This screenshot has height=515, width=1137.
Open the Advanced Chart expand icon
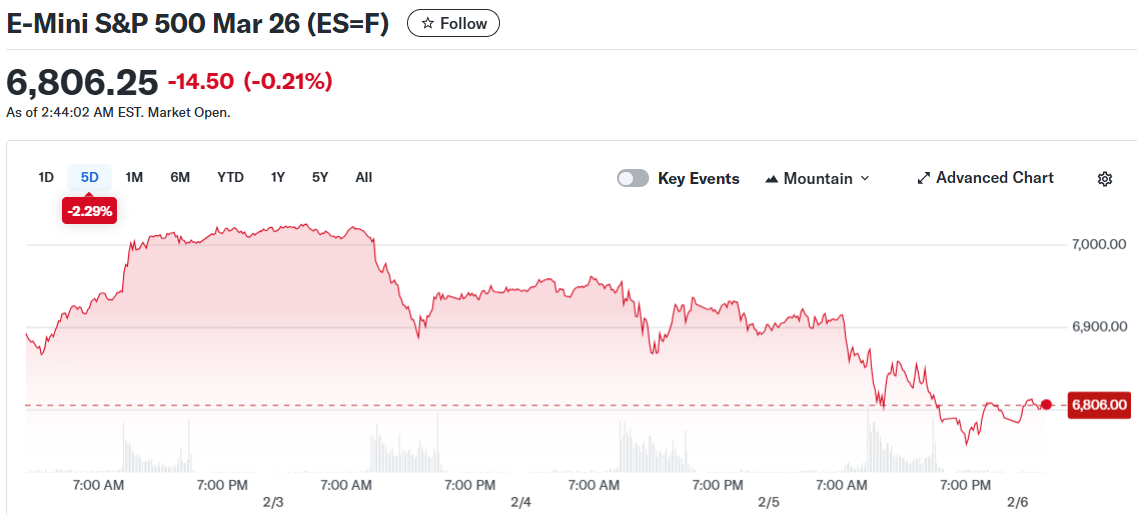coord(924,178)
